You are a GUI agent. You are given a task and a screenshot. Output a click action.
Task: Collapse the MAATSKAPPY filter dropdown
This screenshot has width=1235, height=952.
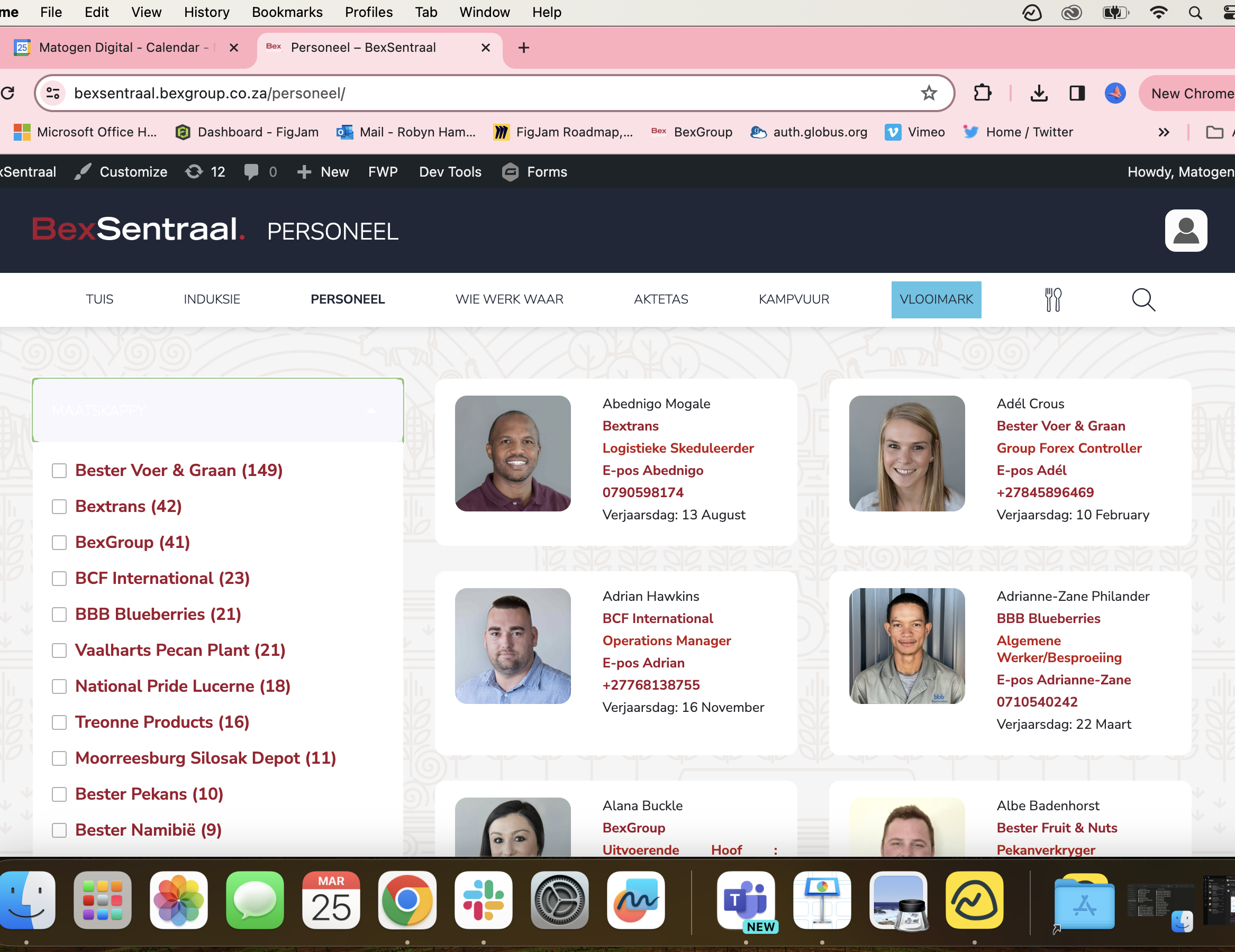[371, 411]
